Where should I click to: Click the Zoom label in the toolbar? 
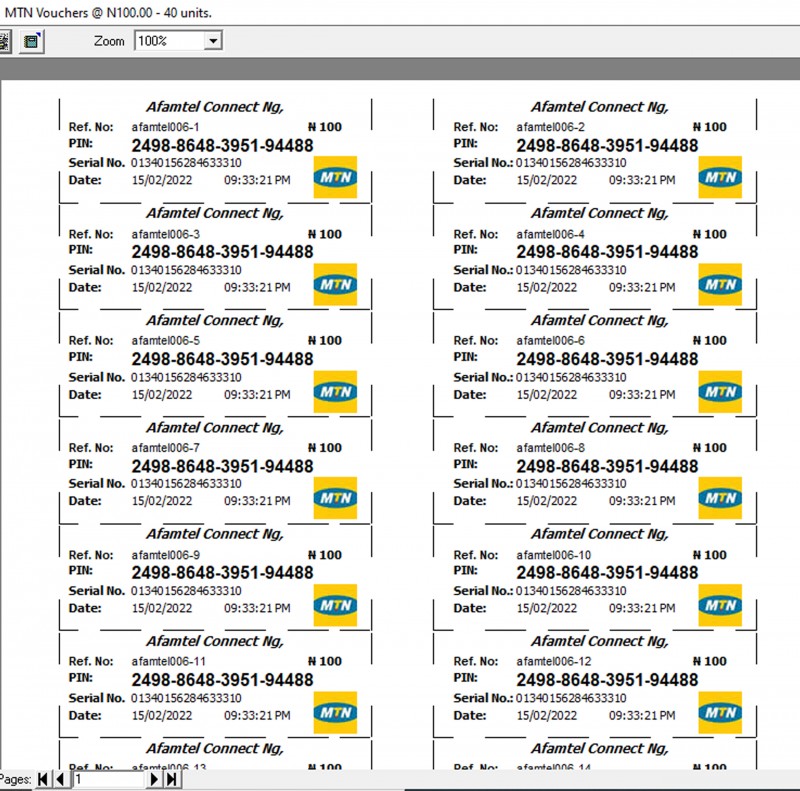coord(109,41)
